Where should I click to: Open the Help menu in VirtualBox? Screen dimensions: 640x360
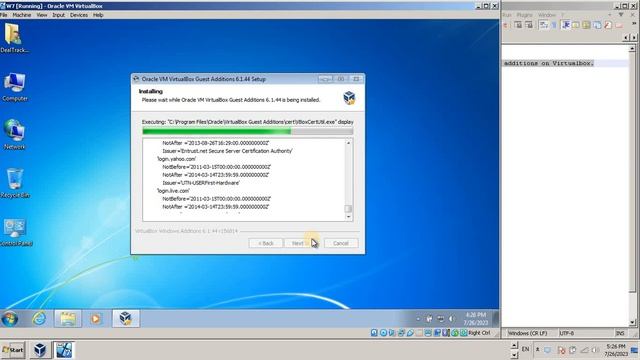coord(98,15)
